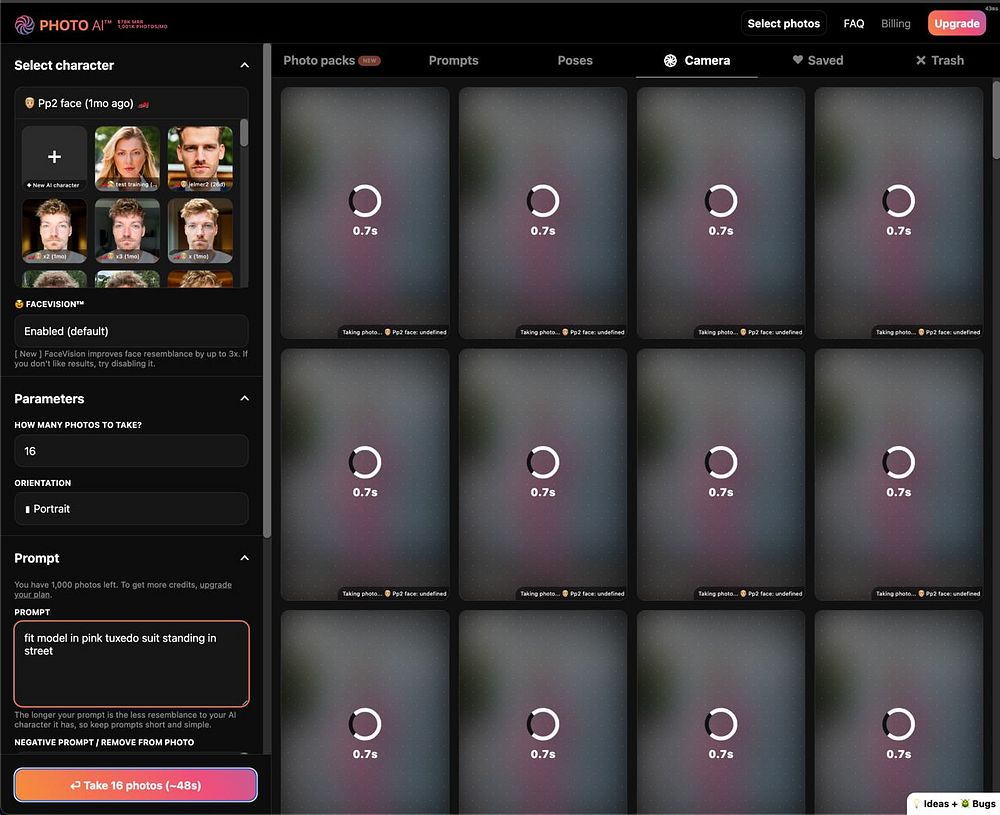Click the MRR stats text beside logo
1000x815 pixels.
click(x=142, y=24)
